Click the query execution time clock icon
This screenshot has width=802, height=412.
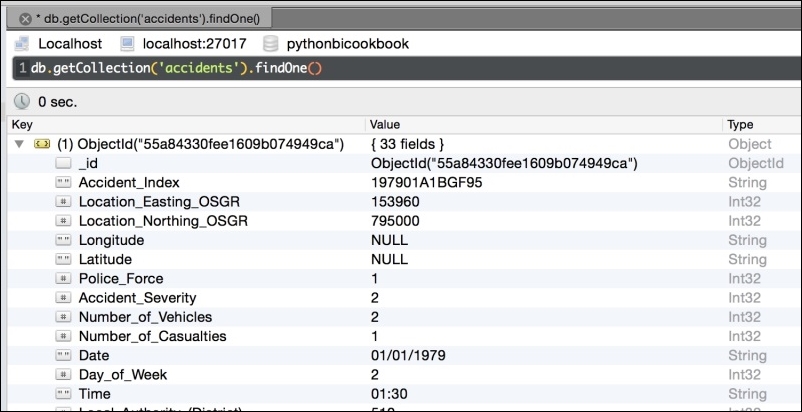coord(22,101)
